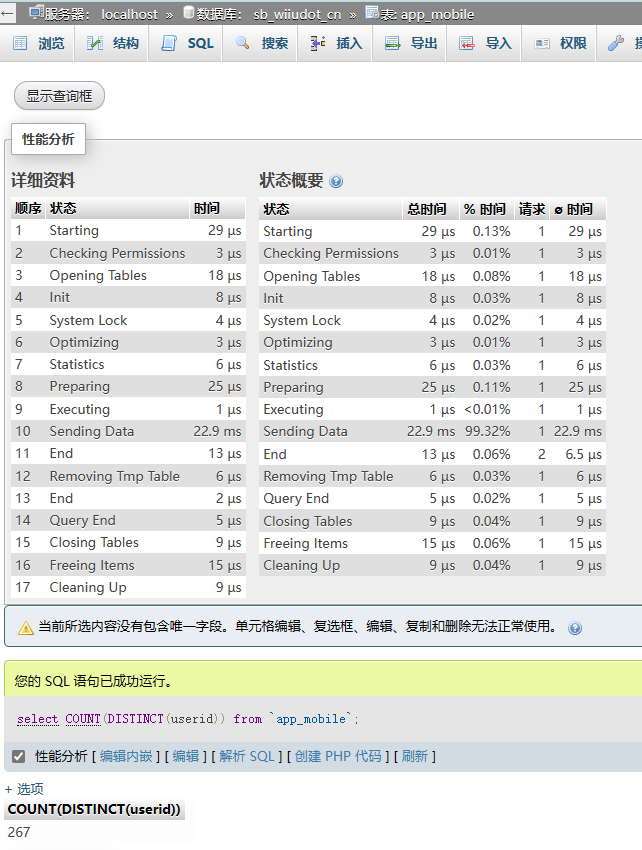642x850 pixels.
Task: Click the help icon beside 状态概要
Action: [x=336, y=182]
